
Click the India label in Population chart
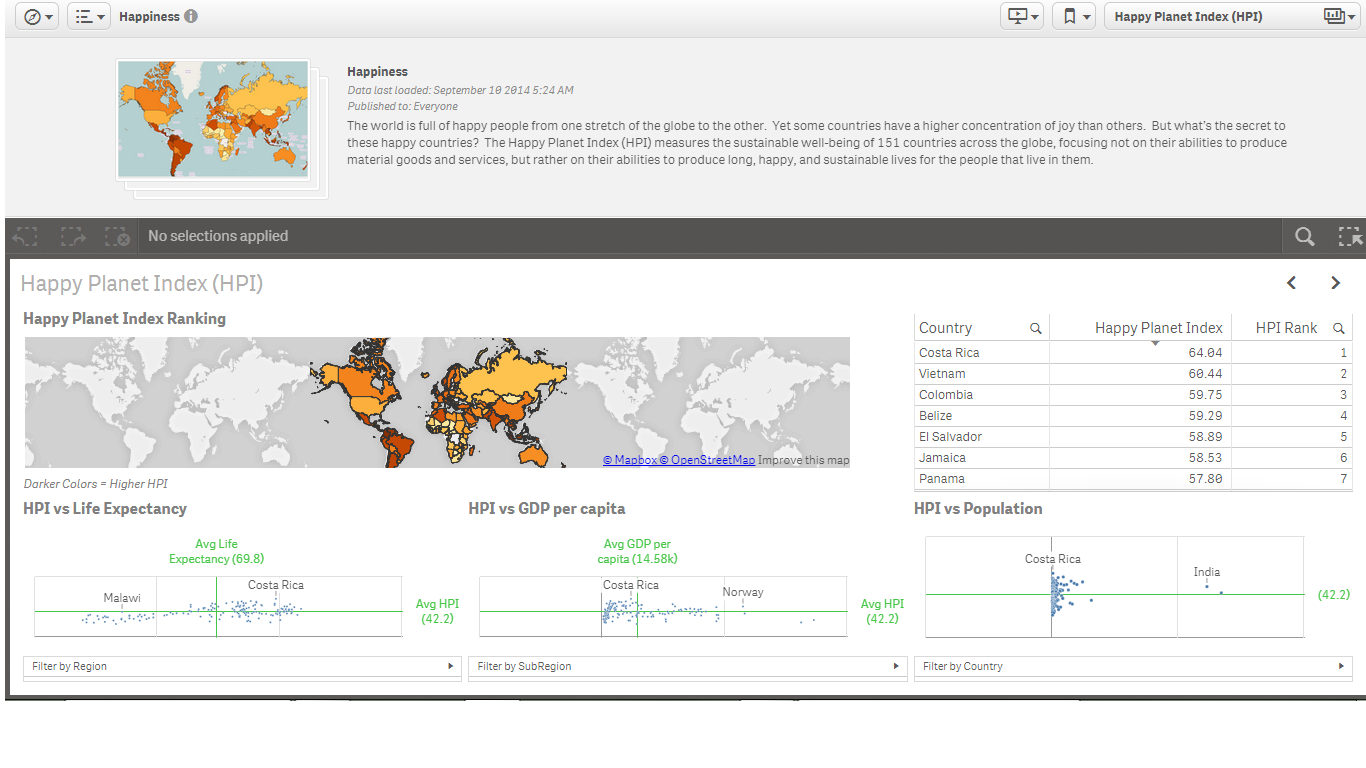pyautogui.click(x=1207, y=572)
